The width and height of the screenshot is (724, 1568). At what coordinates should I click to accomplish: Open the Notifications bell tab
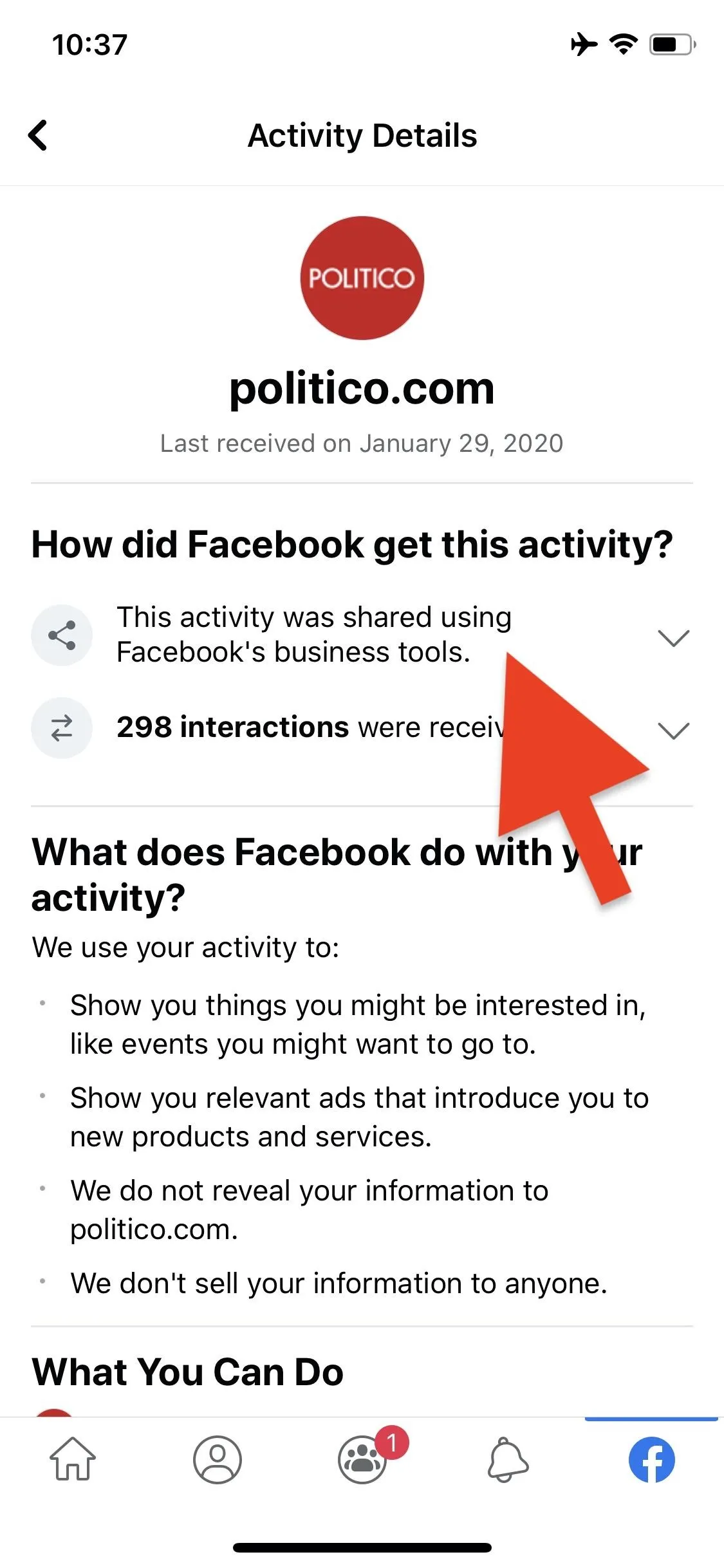tap(507, 1459)
